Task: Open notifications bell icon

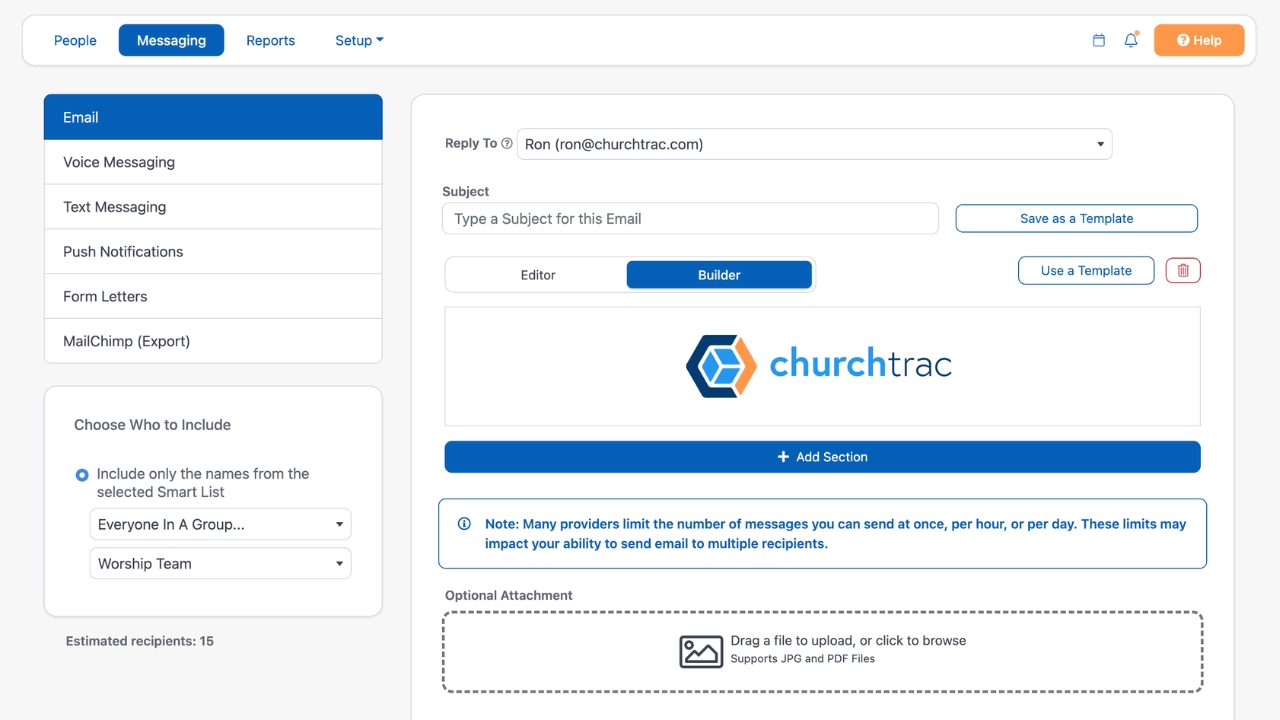Action: pyautogui.click(x=1131, y=40)
